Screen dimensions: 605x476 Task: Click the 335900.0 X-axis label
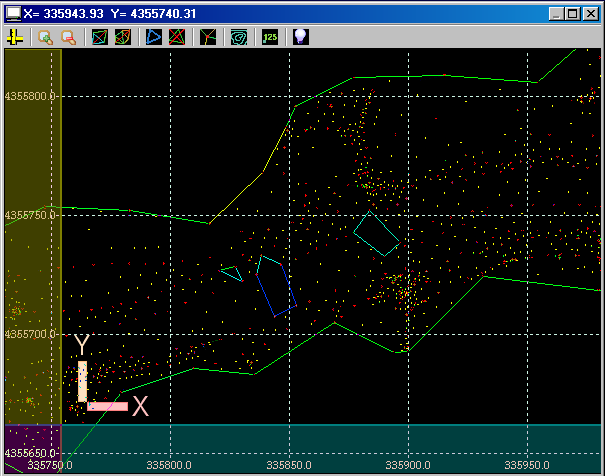[x=408, y=465]
